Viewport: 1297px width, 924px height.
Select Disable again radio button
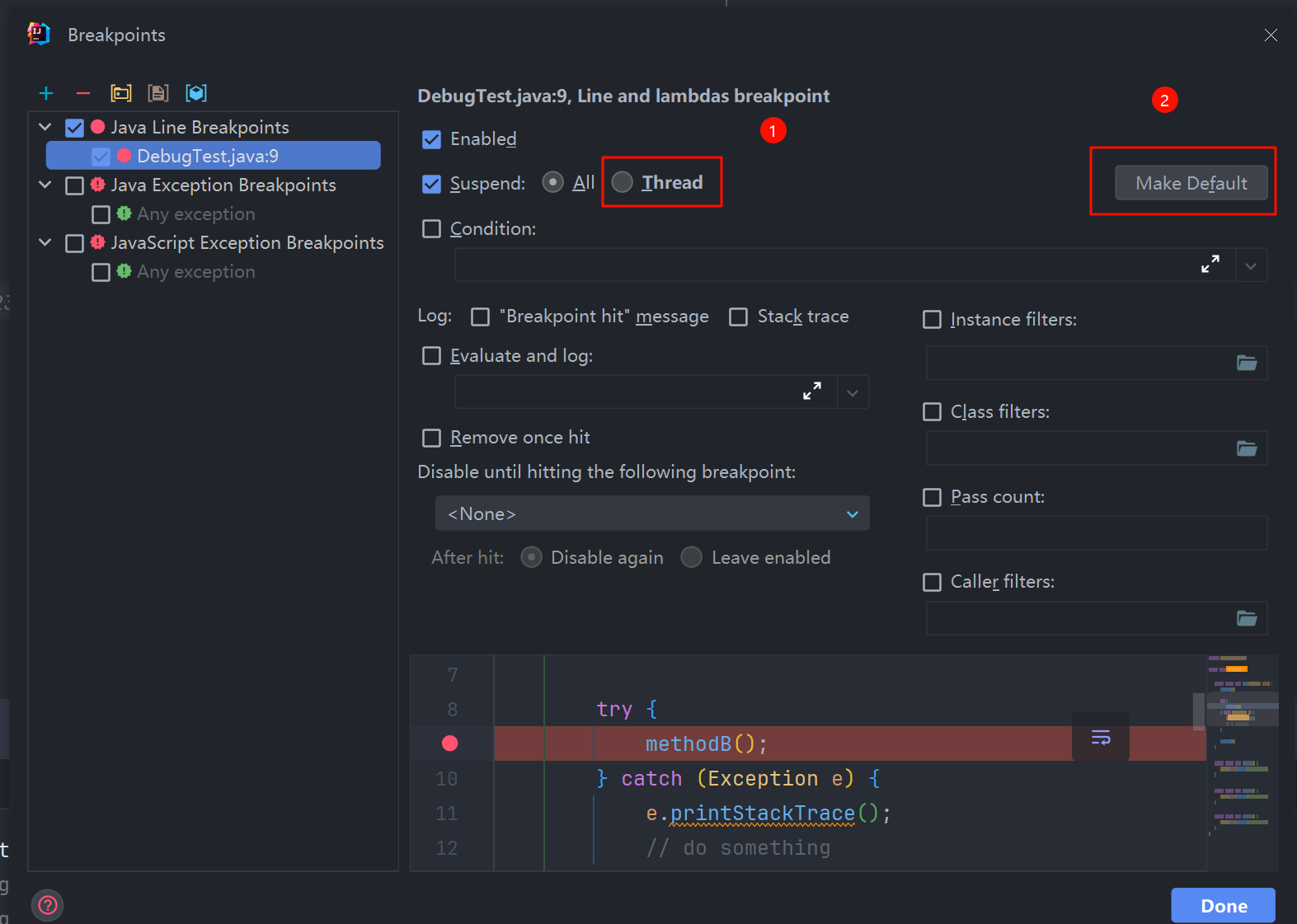tap(532, 558)
